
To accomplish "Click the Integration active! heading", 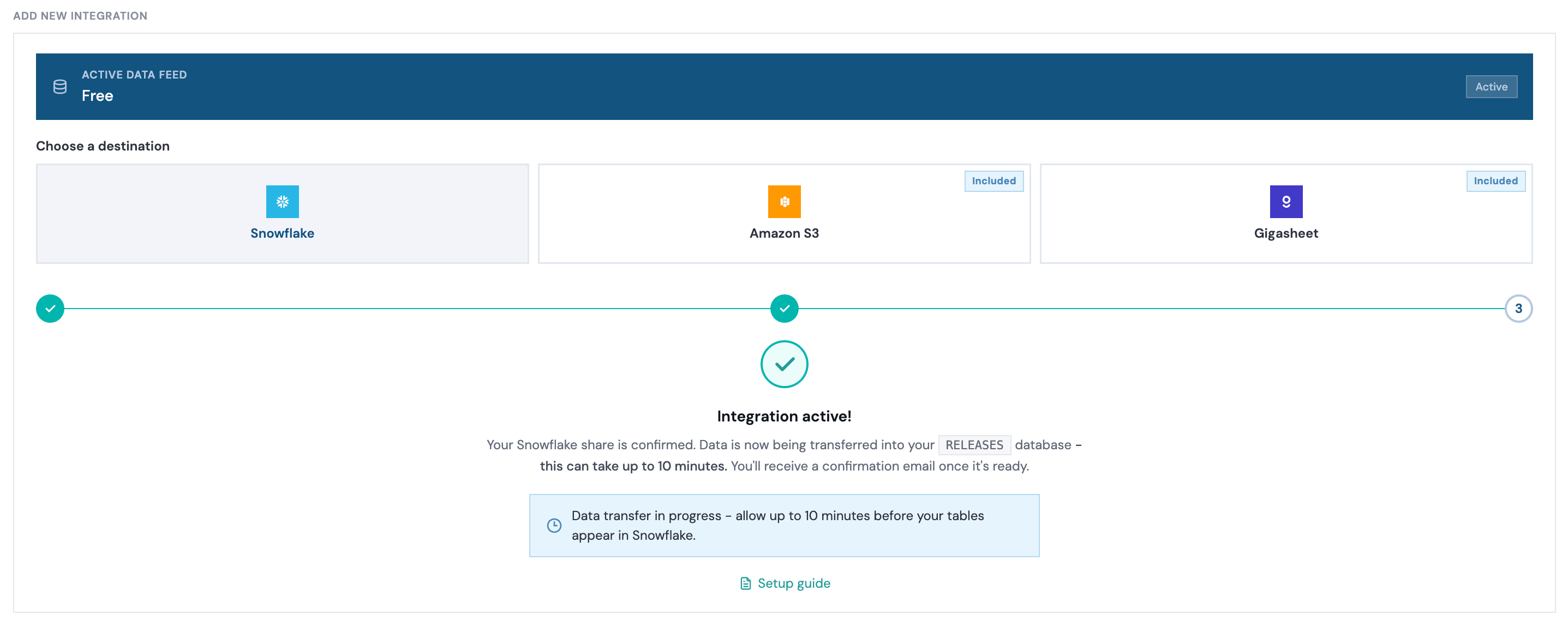I will (x=784, y=416).
